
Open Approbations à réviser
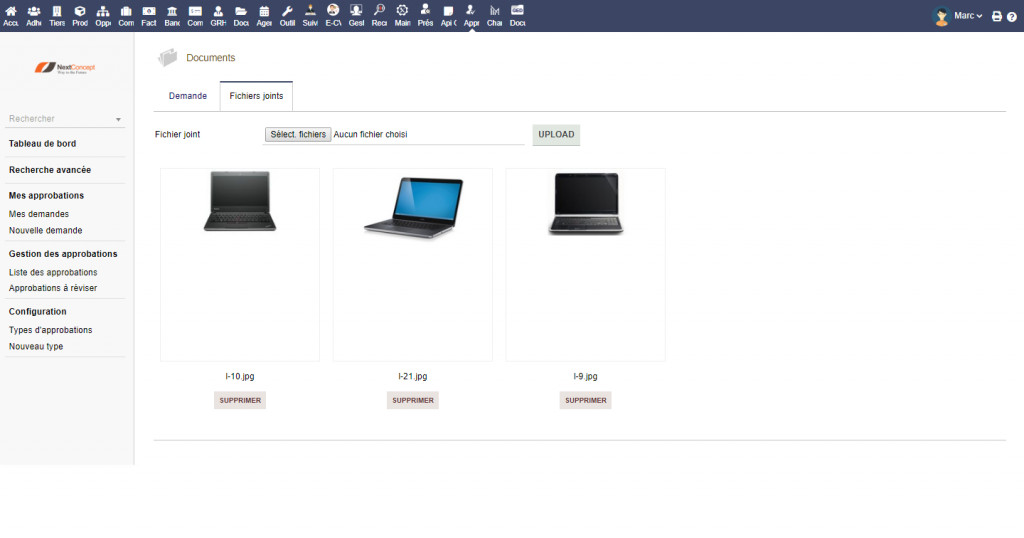coord(53,288)
